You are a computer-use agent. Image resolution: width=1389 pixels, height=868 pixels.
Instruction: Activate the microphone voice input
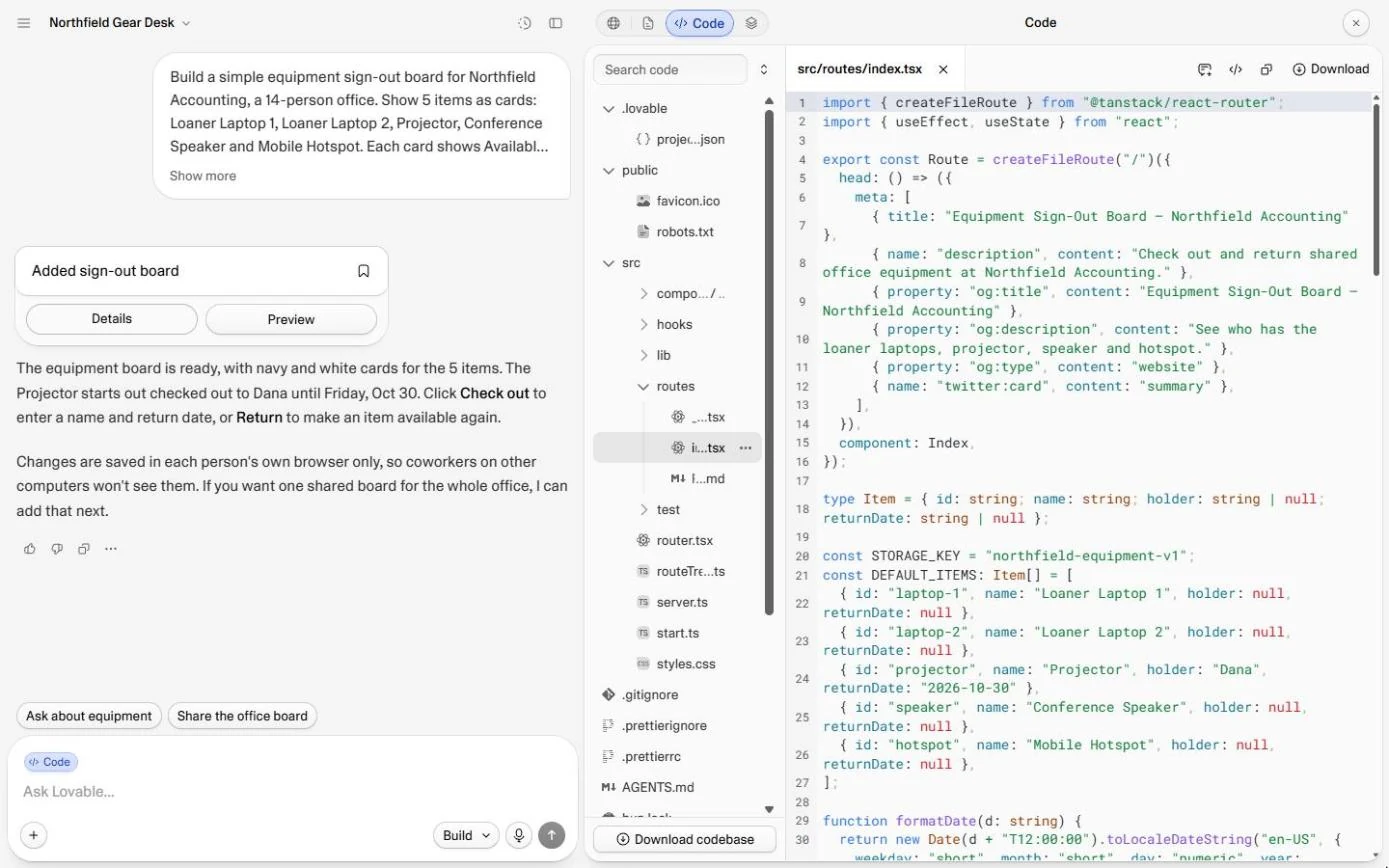(518, 836)
